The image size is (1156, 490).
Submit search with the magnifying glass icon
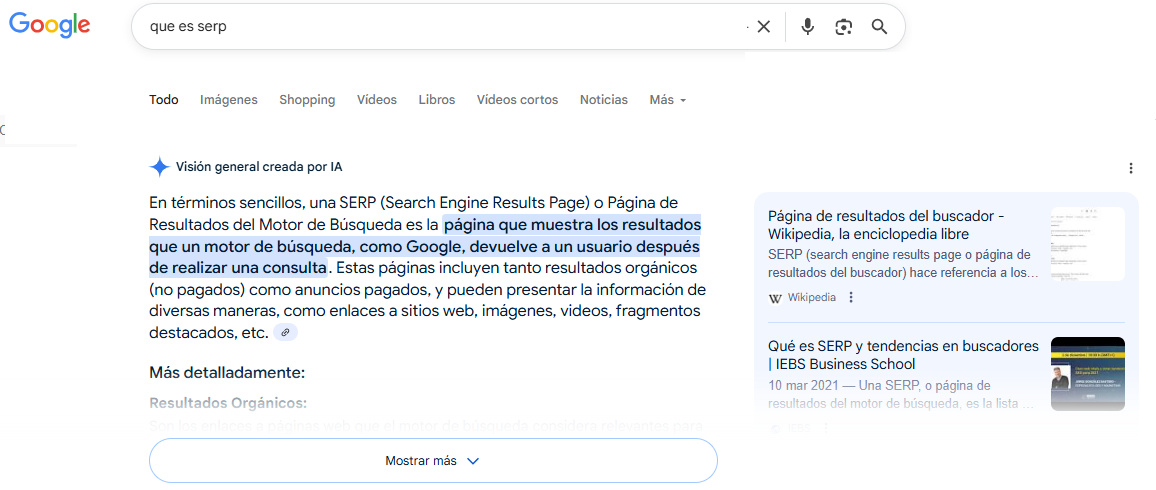[879, 27]
